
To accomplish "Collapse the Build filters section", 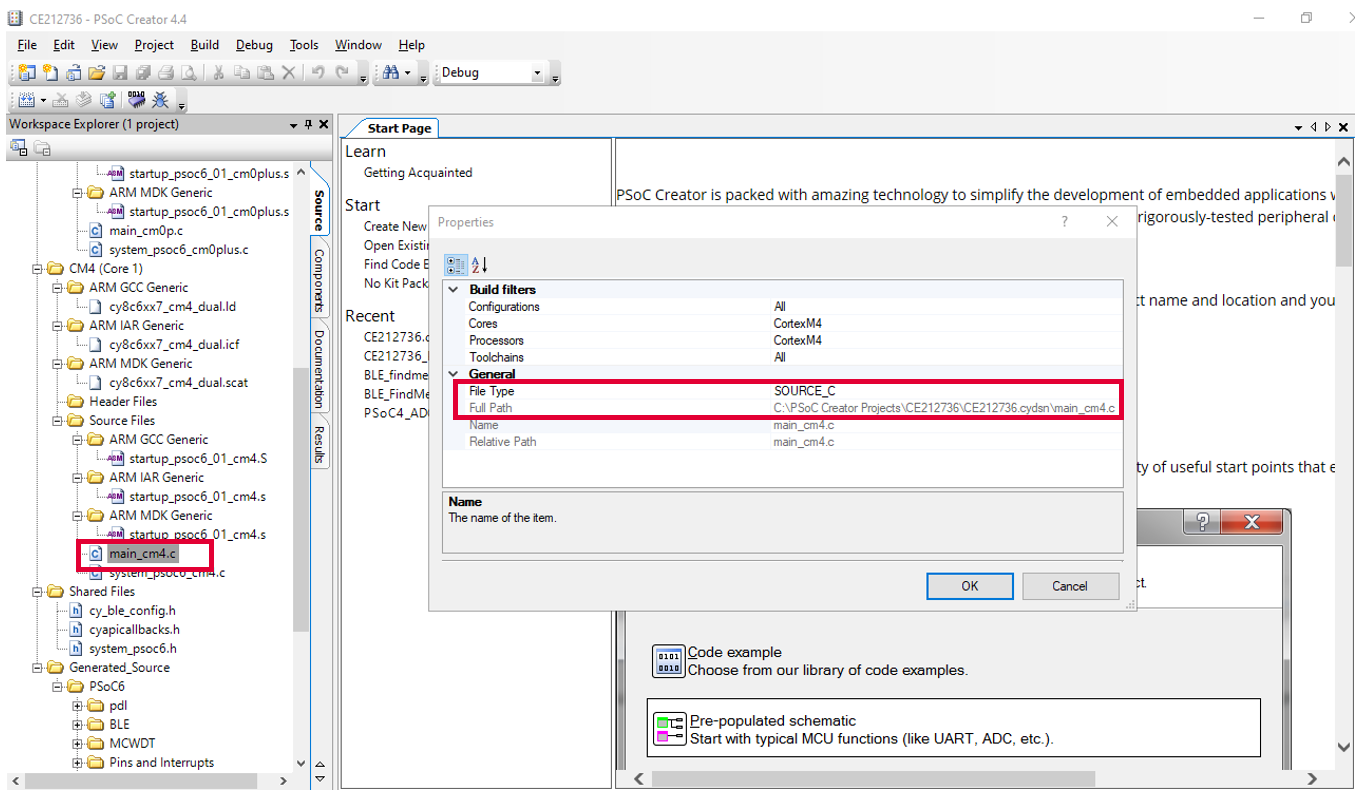I will point(453,290).
